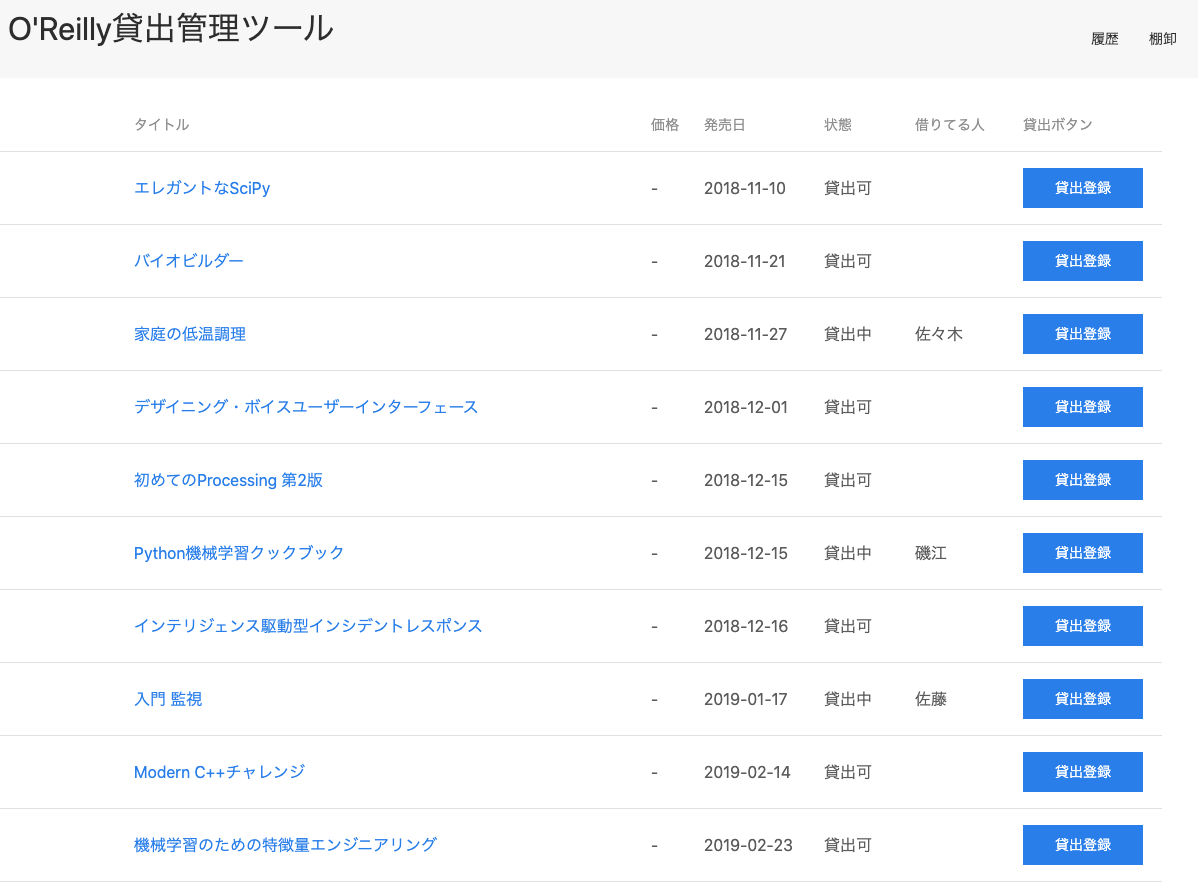The image size is (1198, 891).
Task: Click borrower name 佐々木
Action: click(939, 334)
